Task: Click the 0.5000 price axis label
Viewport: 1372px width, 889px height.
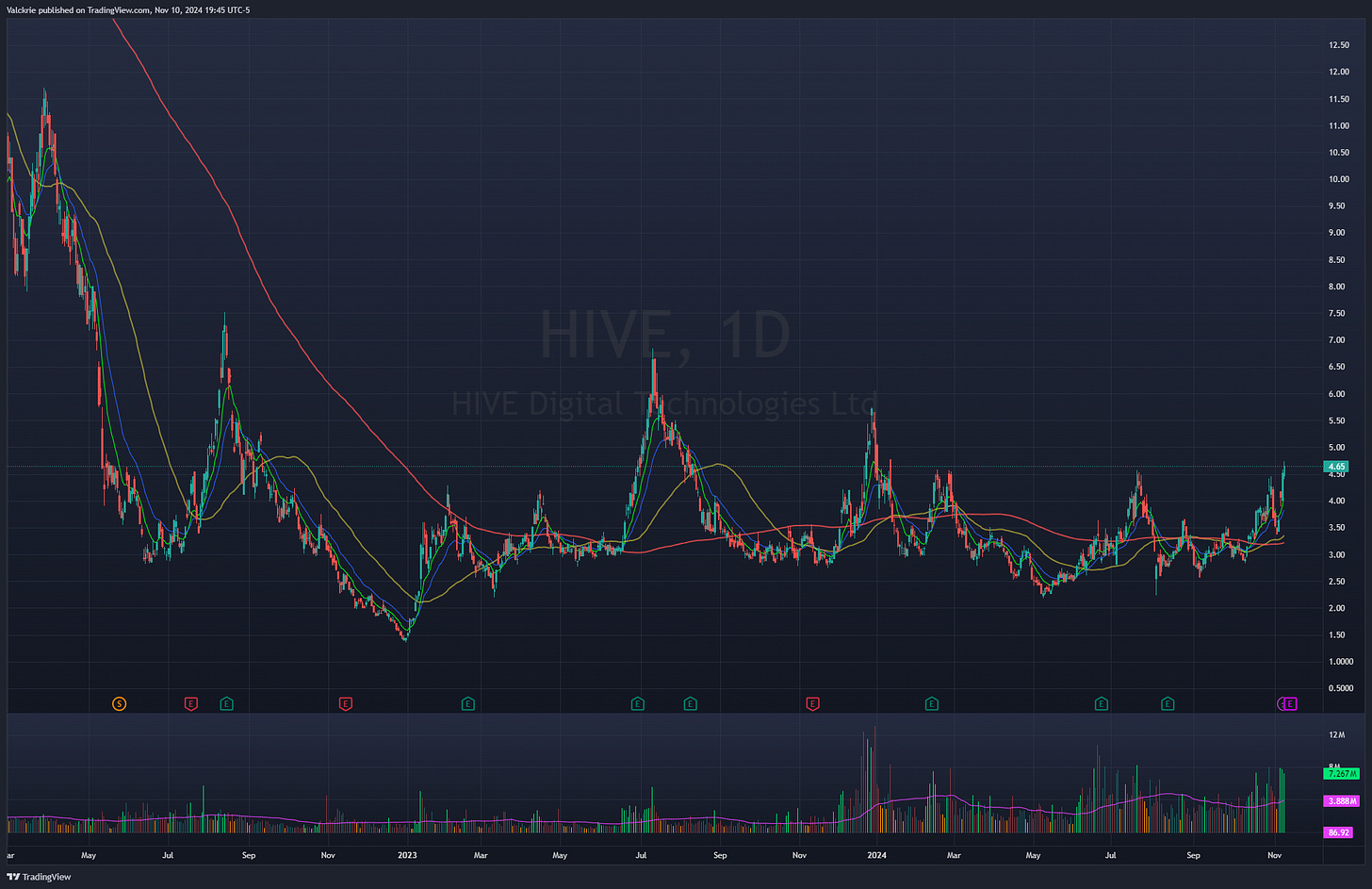Action: tap(1340, 688)
